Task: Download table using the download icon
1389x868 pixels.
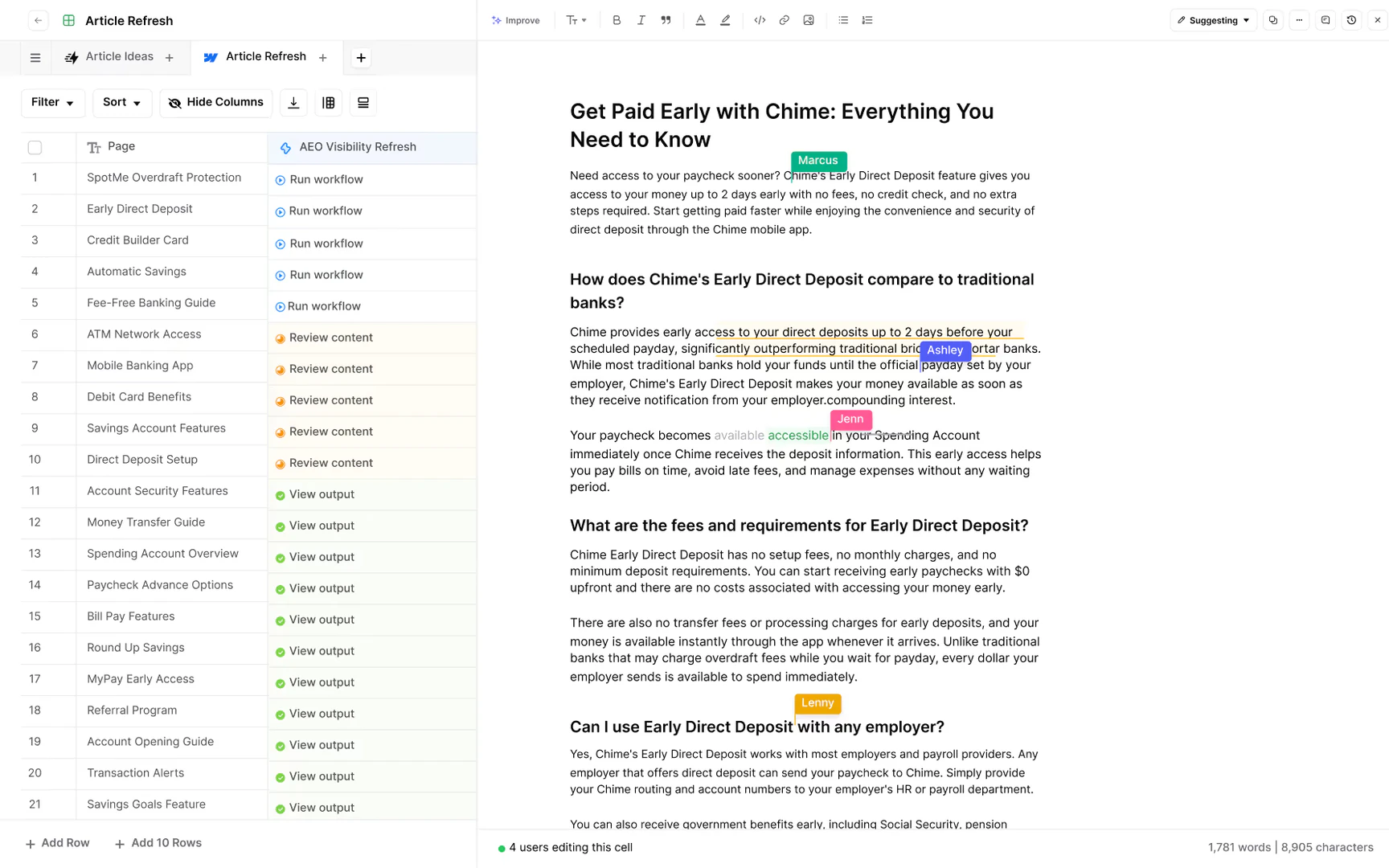Action: [x=293, y=103]
